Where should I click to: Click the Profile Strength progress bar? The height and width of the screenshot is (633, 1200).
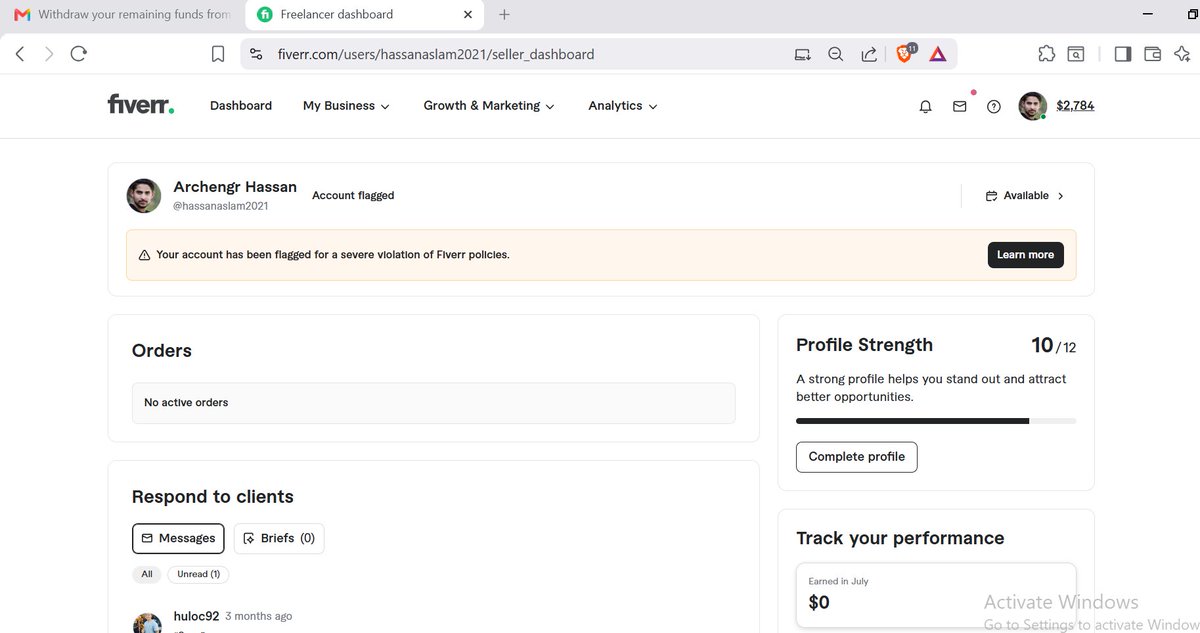[936, 421]
